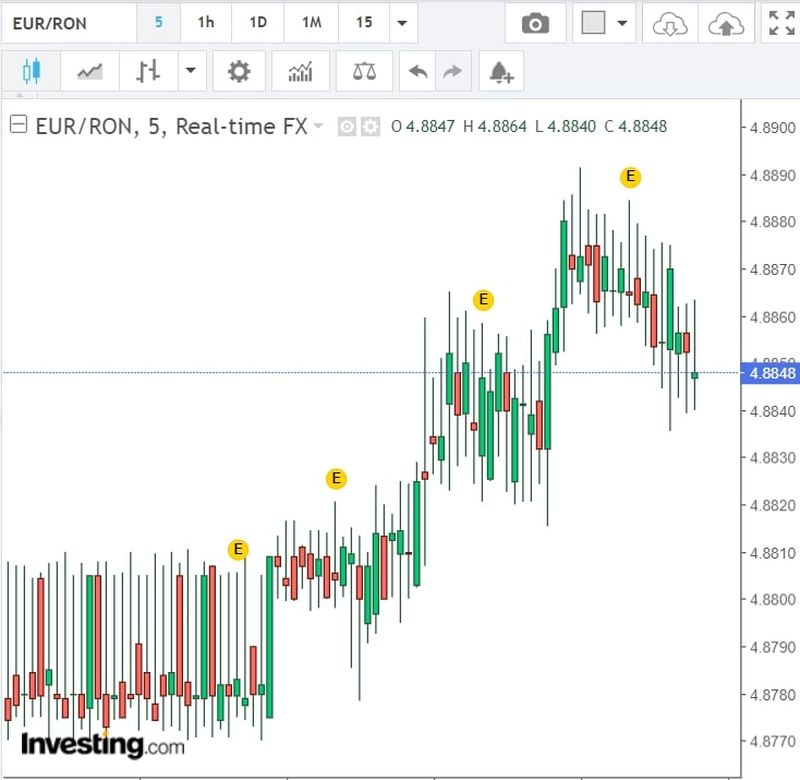
Task: Expand the time interval dropdown arrow
Action: pos(402,23)
